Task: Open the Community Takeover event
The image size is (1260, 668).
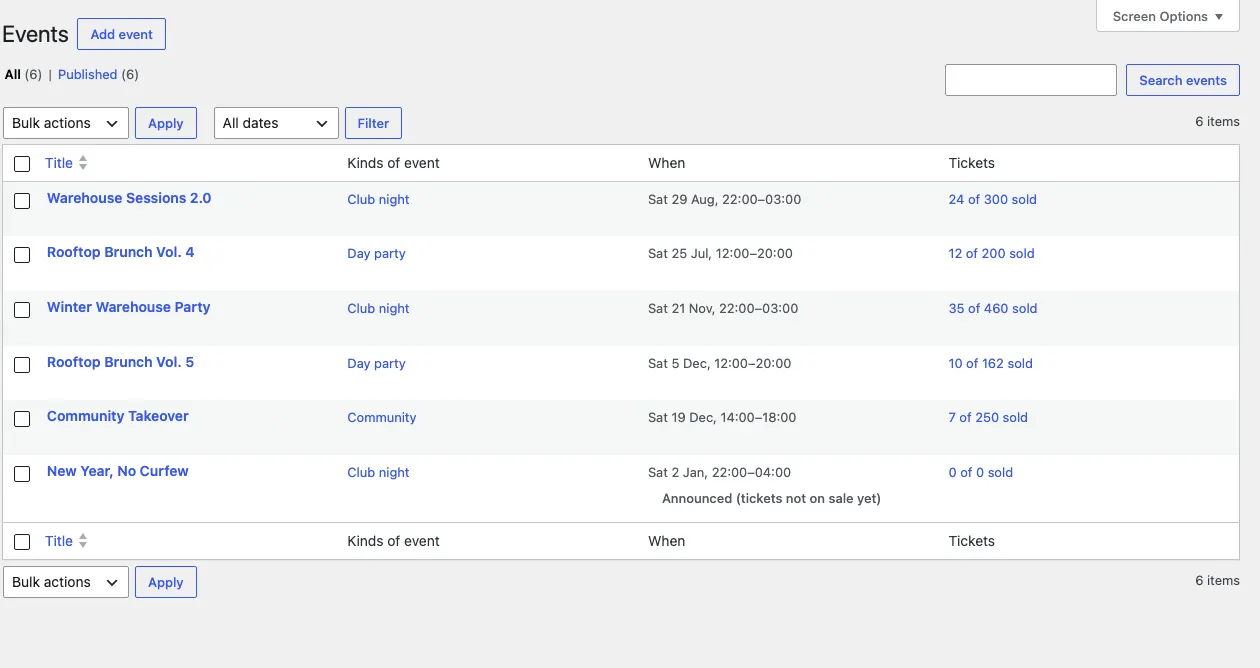Action: 118,416
